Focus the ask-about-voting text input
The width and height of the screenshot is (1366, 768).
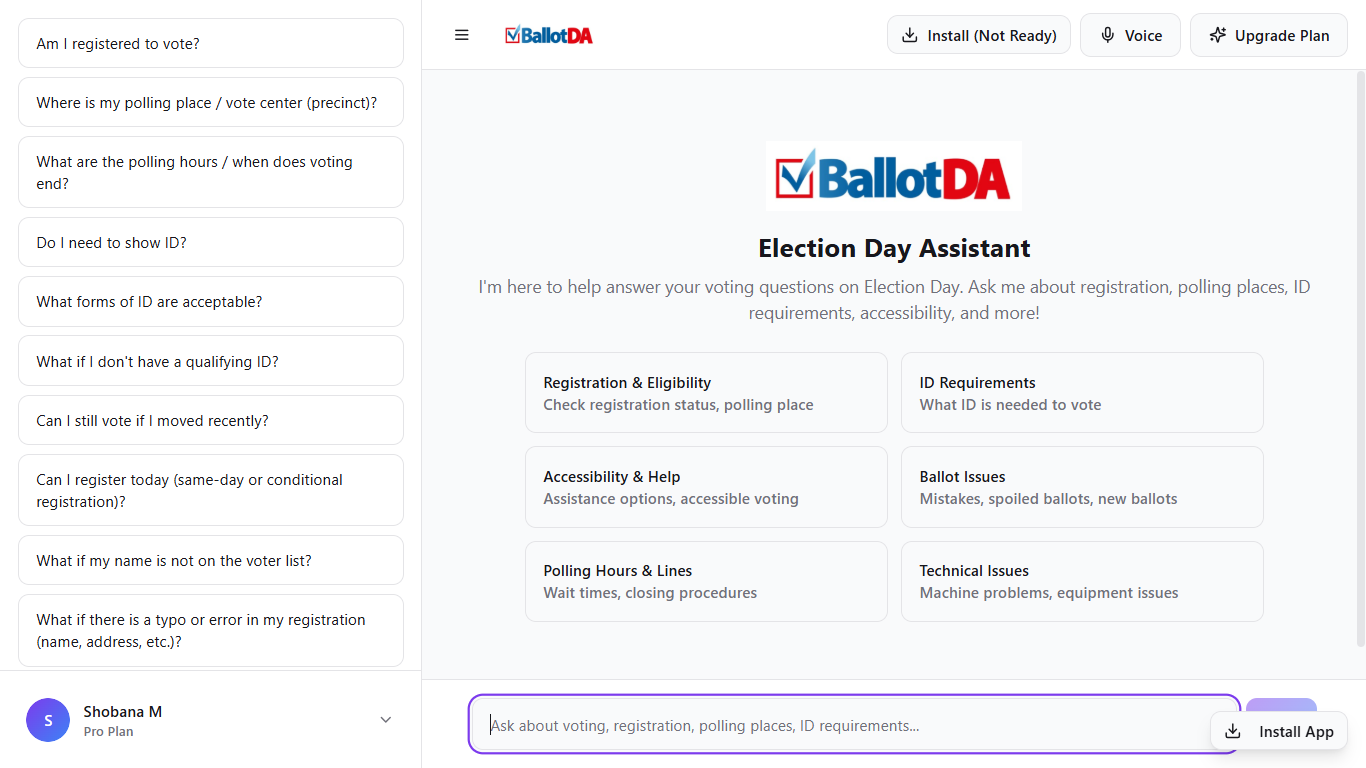tap(850, 725)
